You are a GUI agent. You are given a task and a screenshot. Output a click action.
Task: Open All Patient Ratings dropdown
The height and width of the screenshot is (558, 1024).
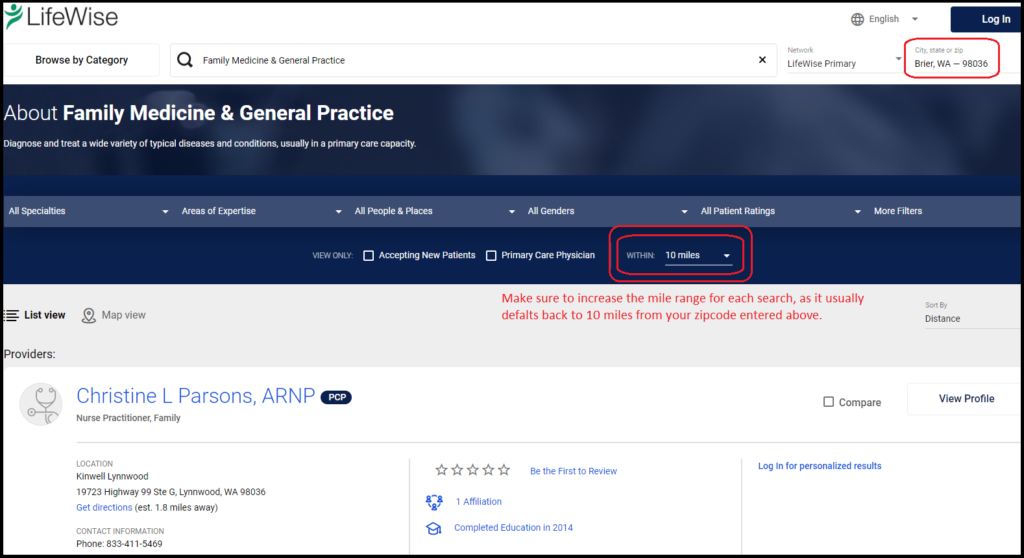tap(780, 211)
